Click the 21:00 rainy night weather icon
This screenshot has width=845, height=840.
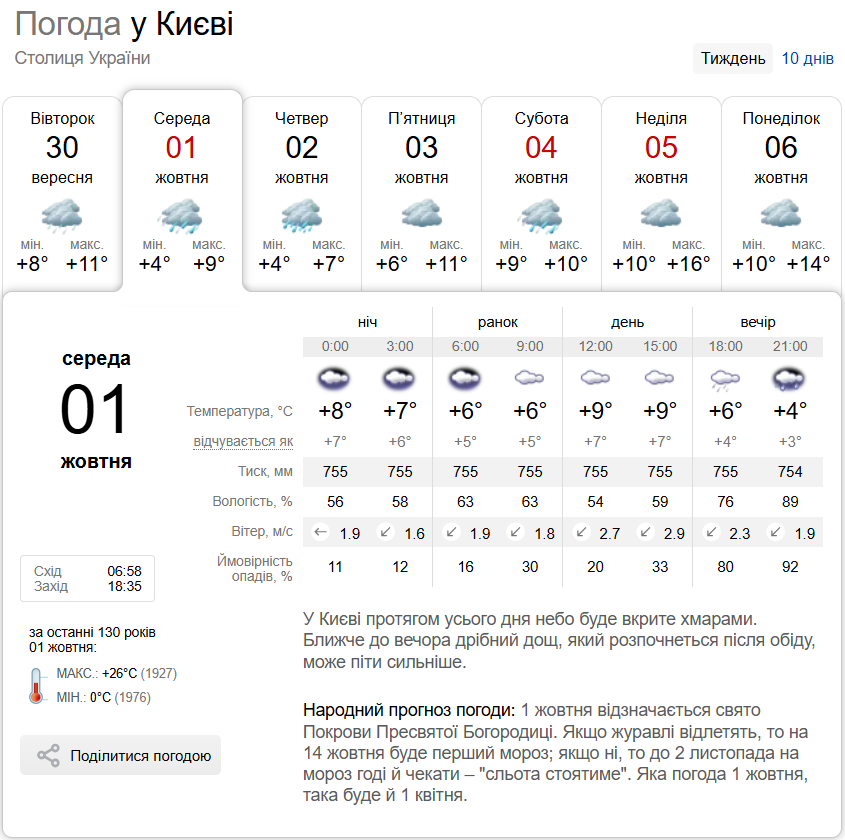pos(790,379)
